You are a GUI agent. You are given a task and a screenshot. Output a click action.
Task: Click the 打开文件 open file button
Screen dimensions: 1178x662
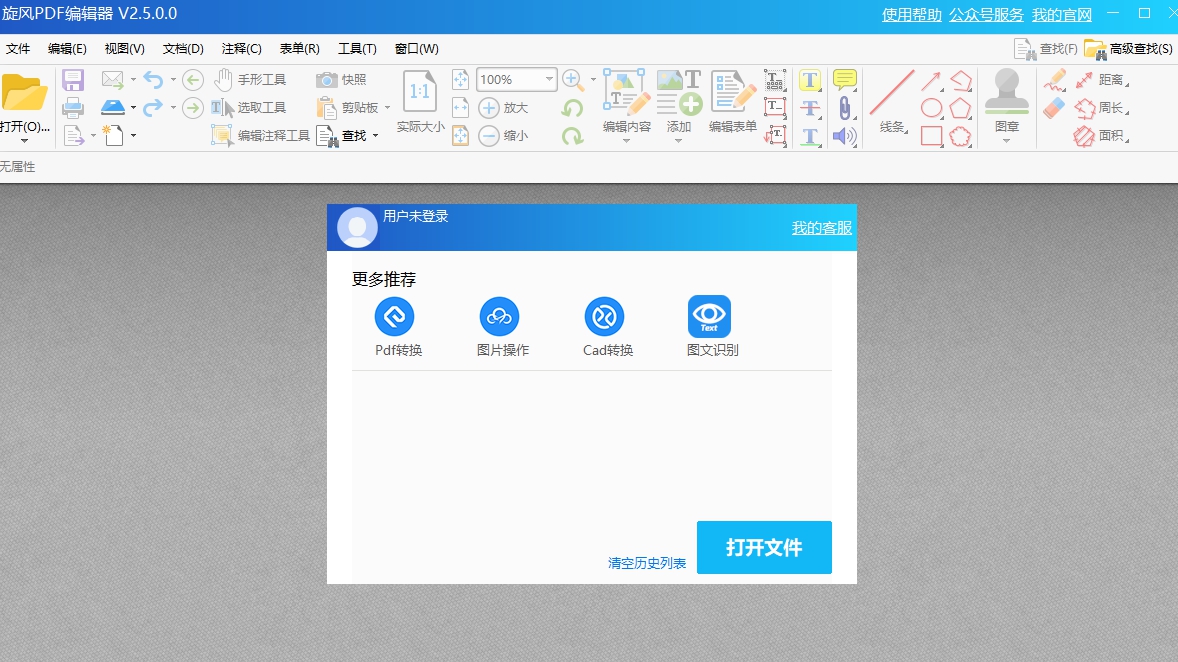(x=764, y=547)
